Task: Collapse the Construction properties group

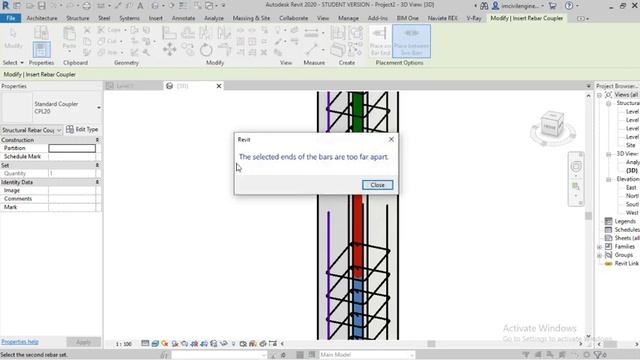Action: 97,140
